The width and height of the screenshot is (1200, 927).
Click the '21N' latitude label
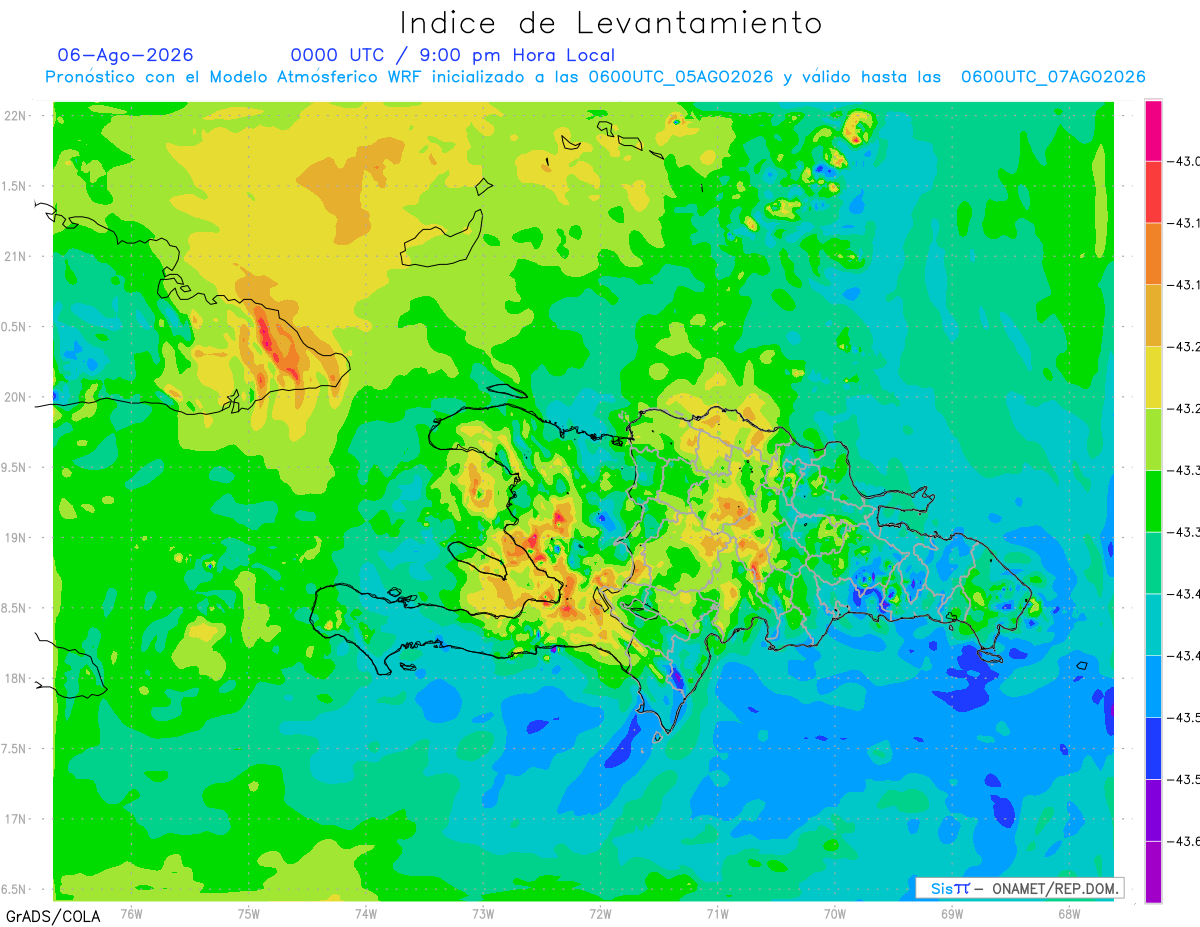(x=17, y=257)
